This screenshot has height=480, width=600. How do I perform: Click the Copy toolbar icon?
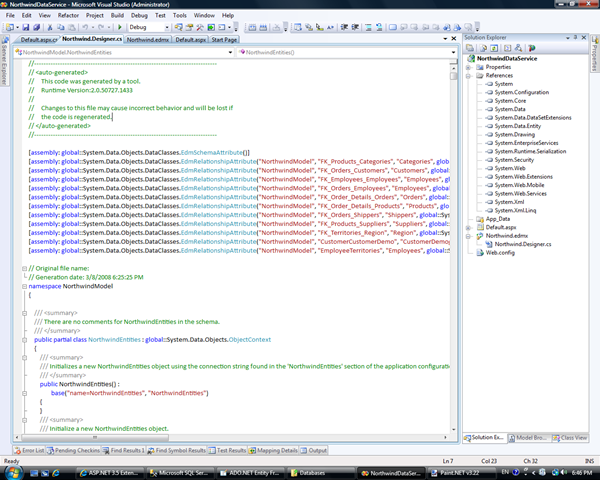(x=61, y=27)
